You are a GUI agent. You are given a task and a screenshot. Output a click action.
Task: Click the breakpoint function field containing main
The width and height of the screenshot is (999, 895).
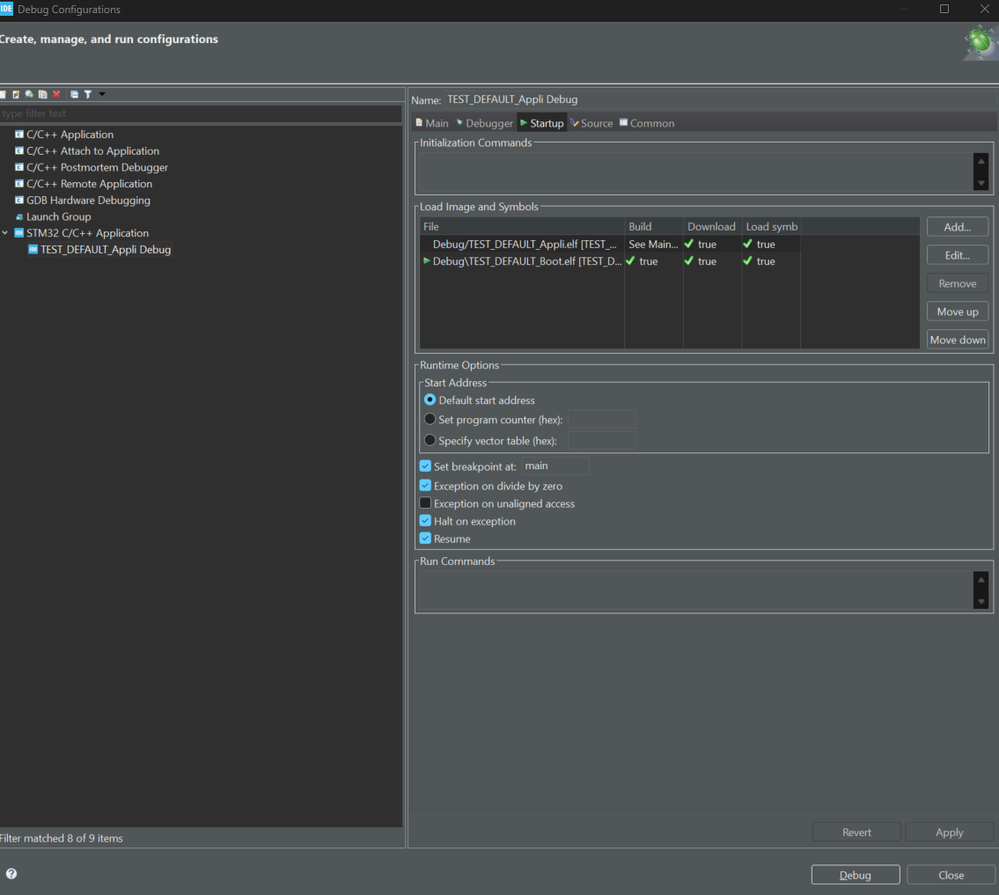(555, 466)
